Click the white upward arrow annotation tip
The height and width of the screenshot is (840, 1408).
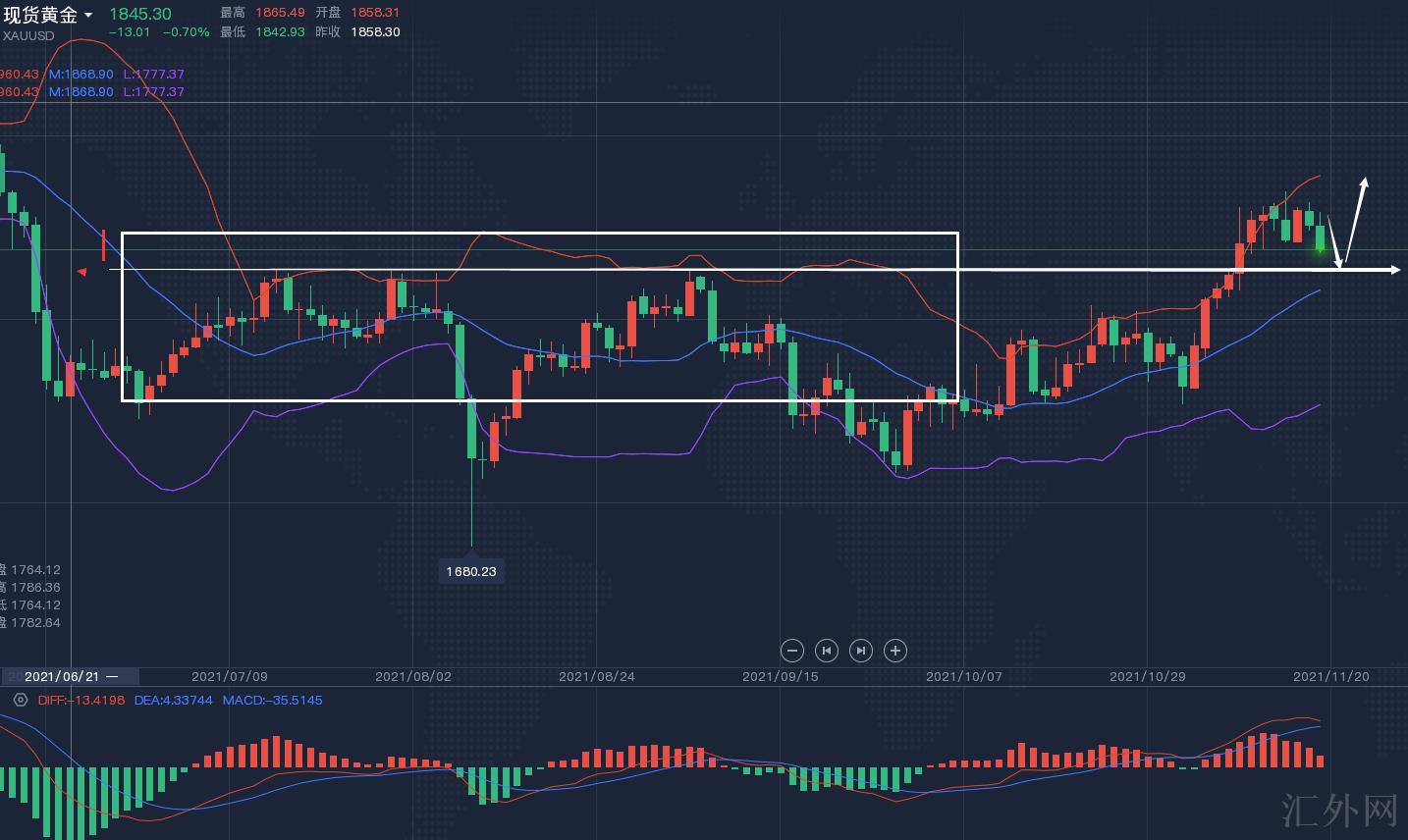(1364, 182)
